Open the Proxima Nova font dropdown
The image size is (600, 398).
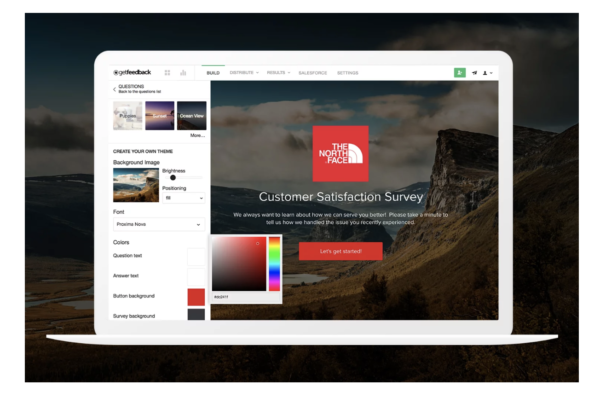[159, 224]
